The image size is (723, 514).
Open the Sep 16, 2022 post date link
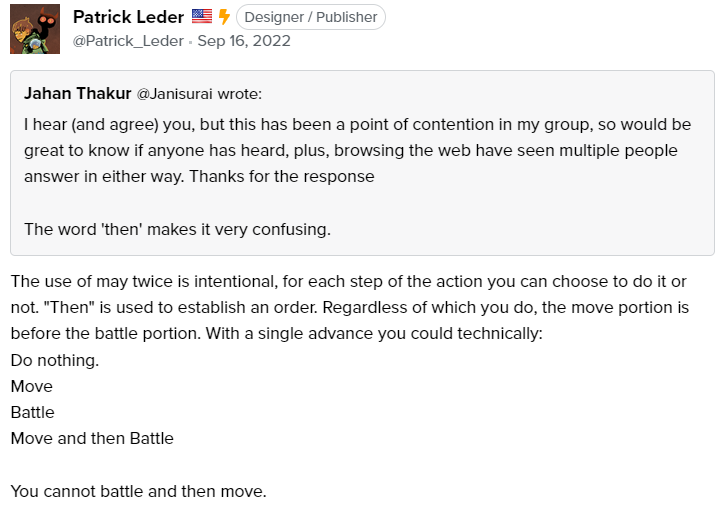coord(244,41)
